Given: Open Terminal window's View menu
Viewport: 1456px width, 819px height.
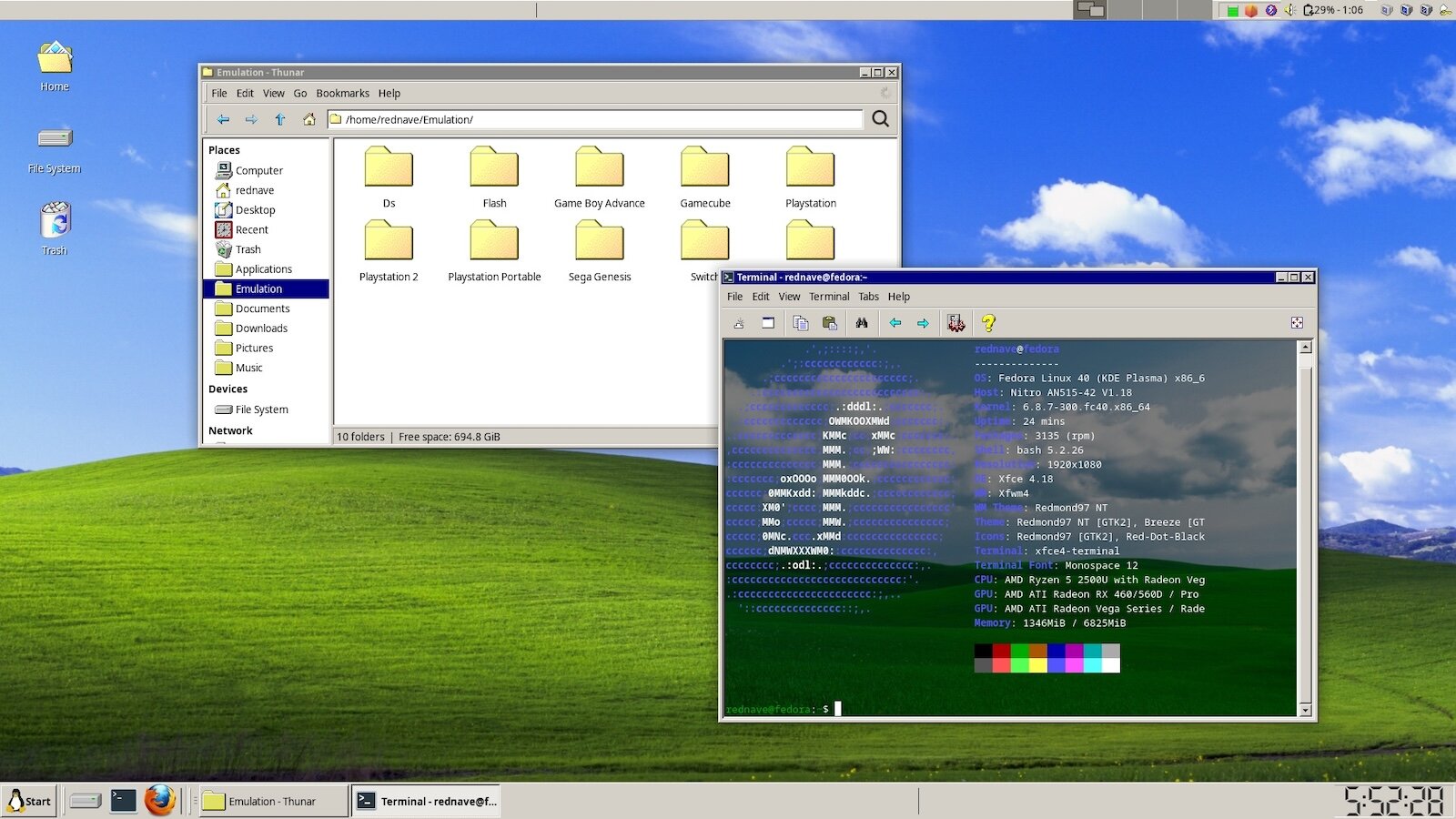Looking at the screenshot, I should tap(790, 297).
